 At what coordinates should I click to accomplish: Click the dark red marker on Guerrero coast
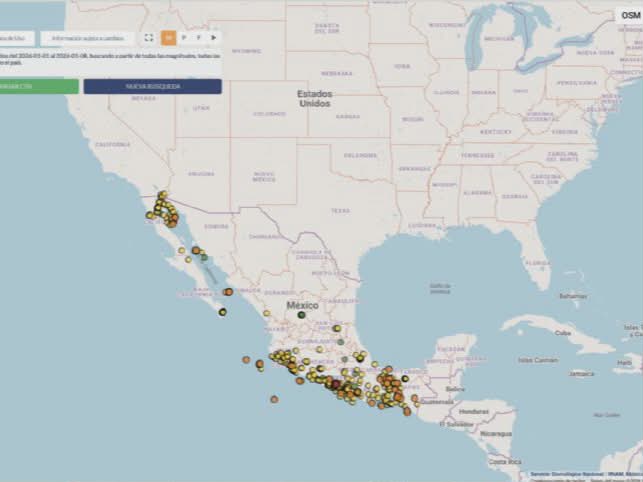coord(336,384)
